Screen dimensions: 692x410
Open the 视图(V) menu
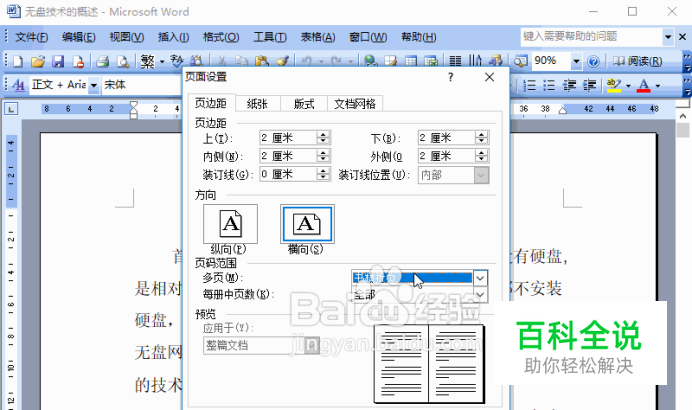(127, 38)
